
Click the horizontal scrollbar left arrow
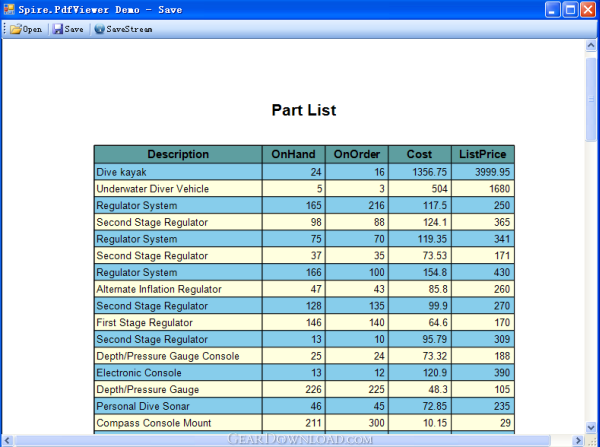click(7, 440)
